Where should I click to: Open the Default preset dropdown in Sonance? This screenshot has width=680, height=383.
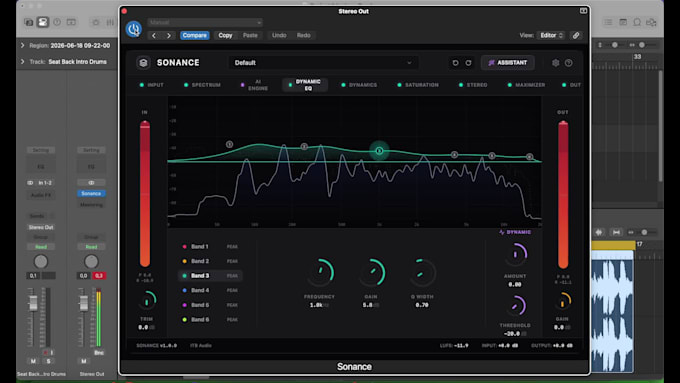324,63
